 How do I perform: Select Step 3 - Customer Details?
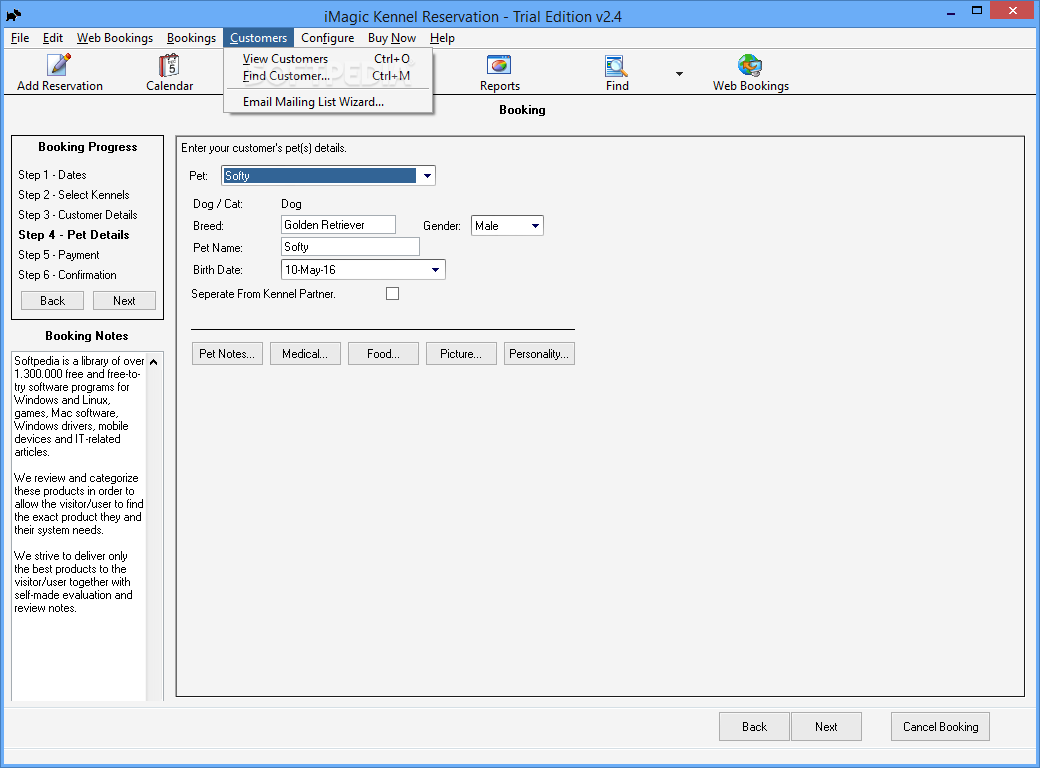[78, 214]
